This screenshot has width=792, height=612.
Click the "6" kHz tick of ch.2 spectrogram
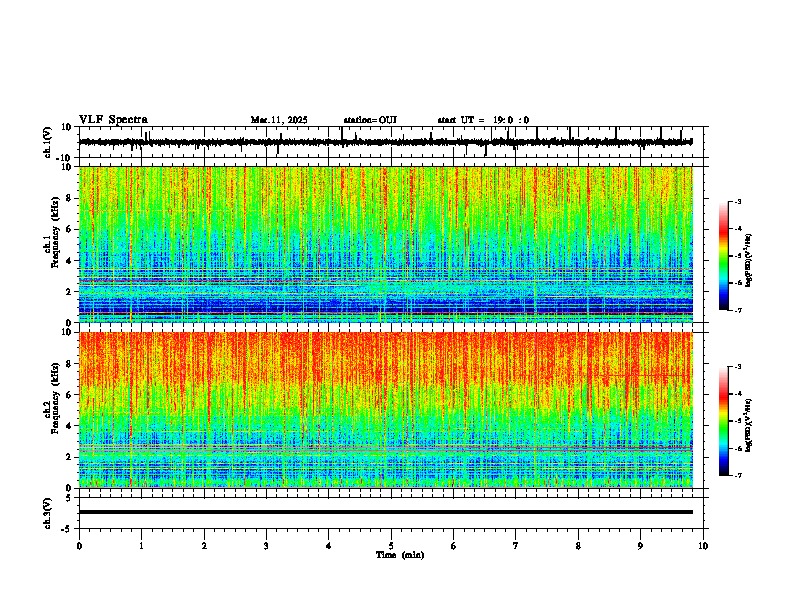click(x=70, y=395)
